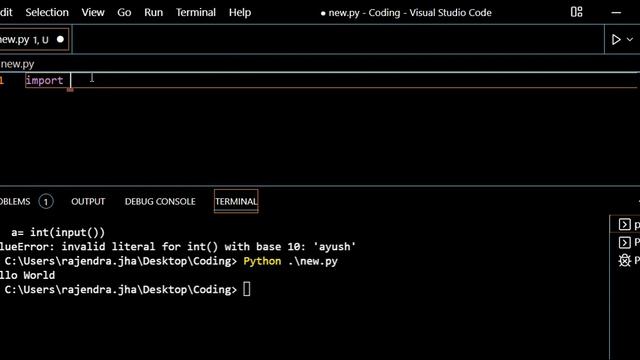Image resolution: width=640 pixels, height=360 pixels.
Task: Open the Help menu
Action: tap(240, 12)
